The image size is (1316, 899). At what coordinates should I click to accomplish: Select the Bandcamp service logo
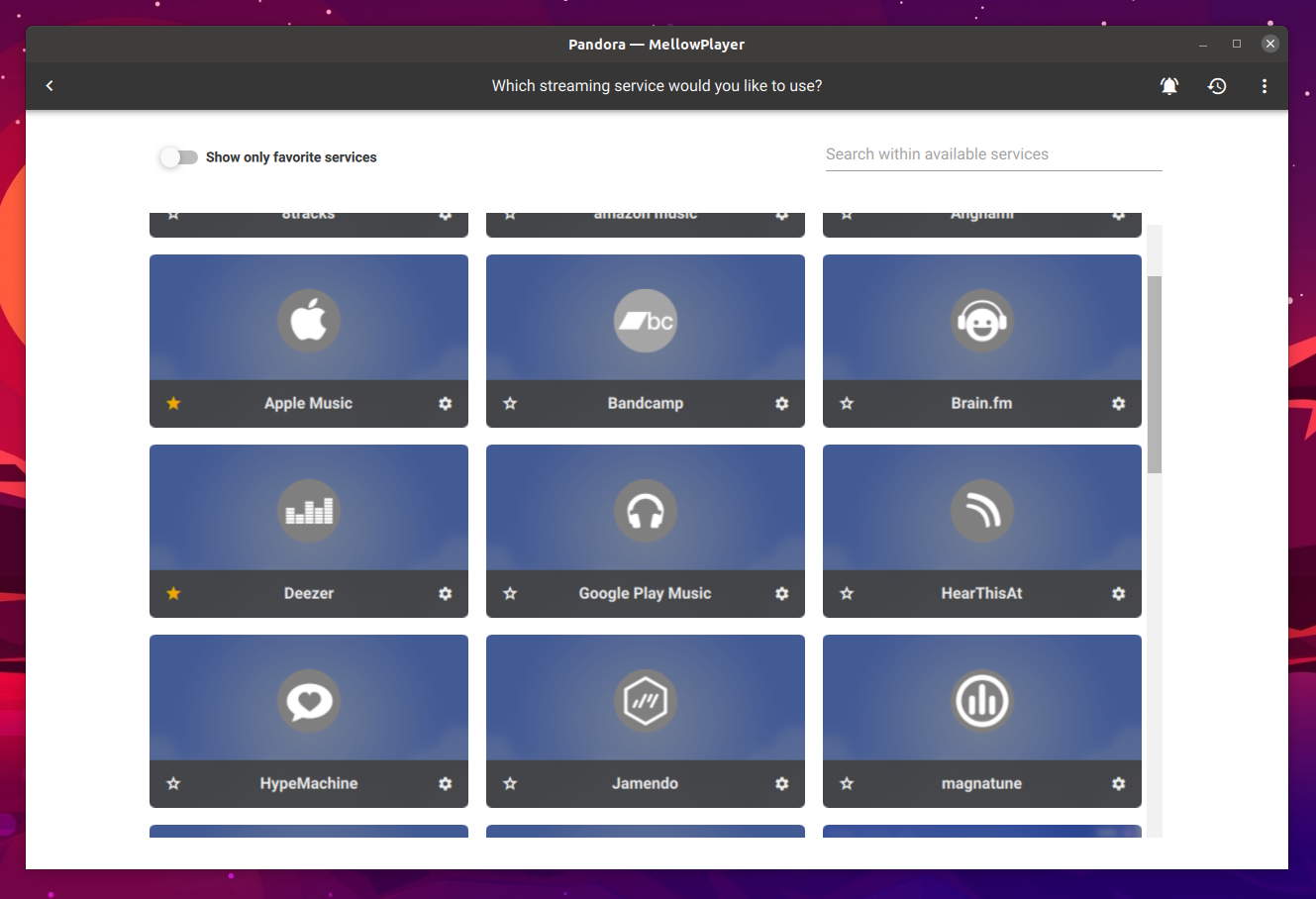[646, 321]
